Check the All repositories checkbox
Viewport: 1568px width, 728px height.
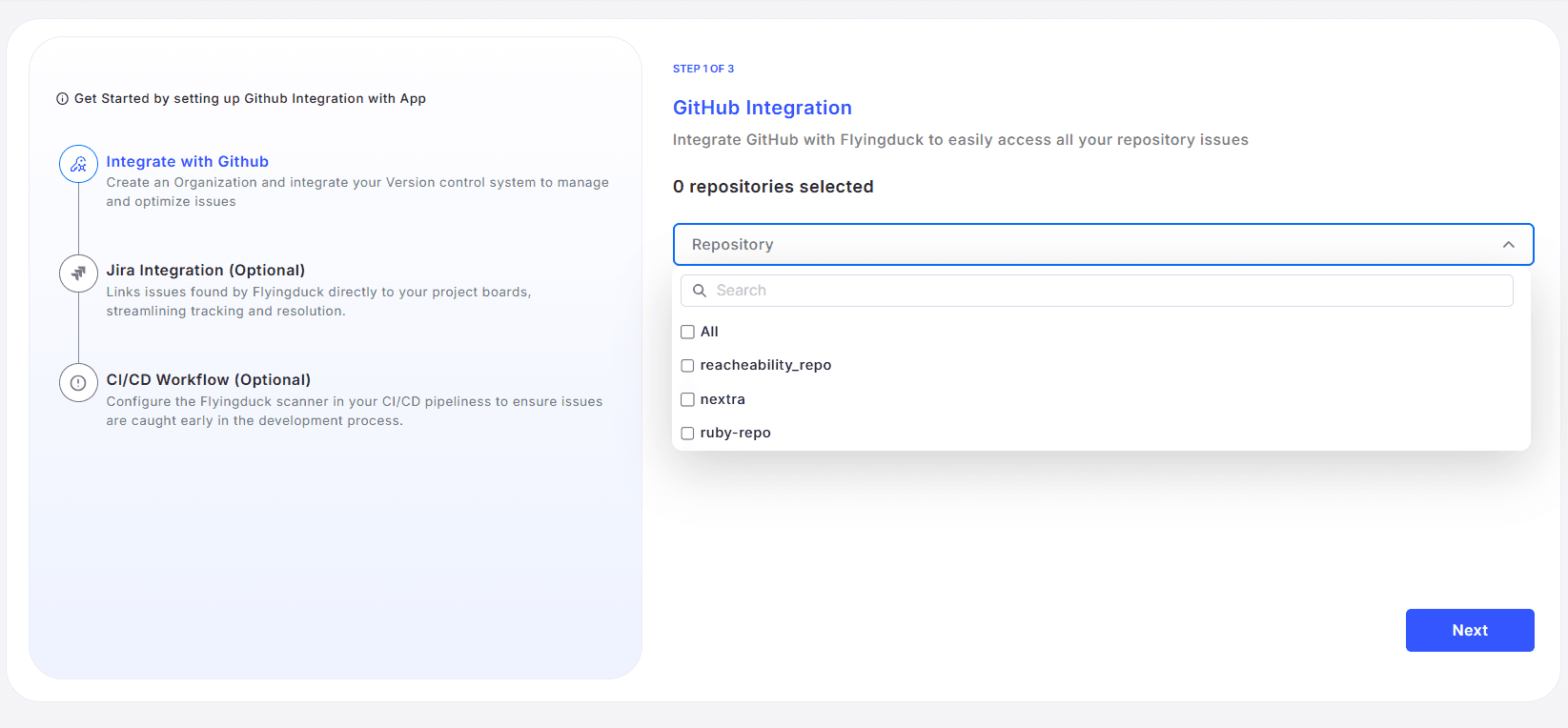click(x=687, y=332)
